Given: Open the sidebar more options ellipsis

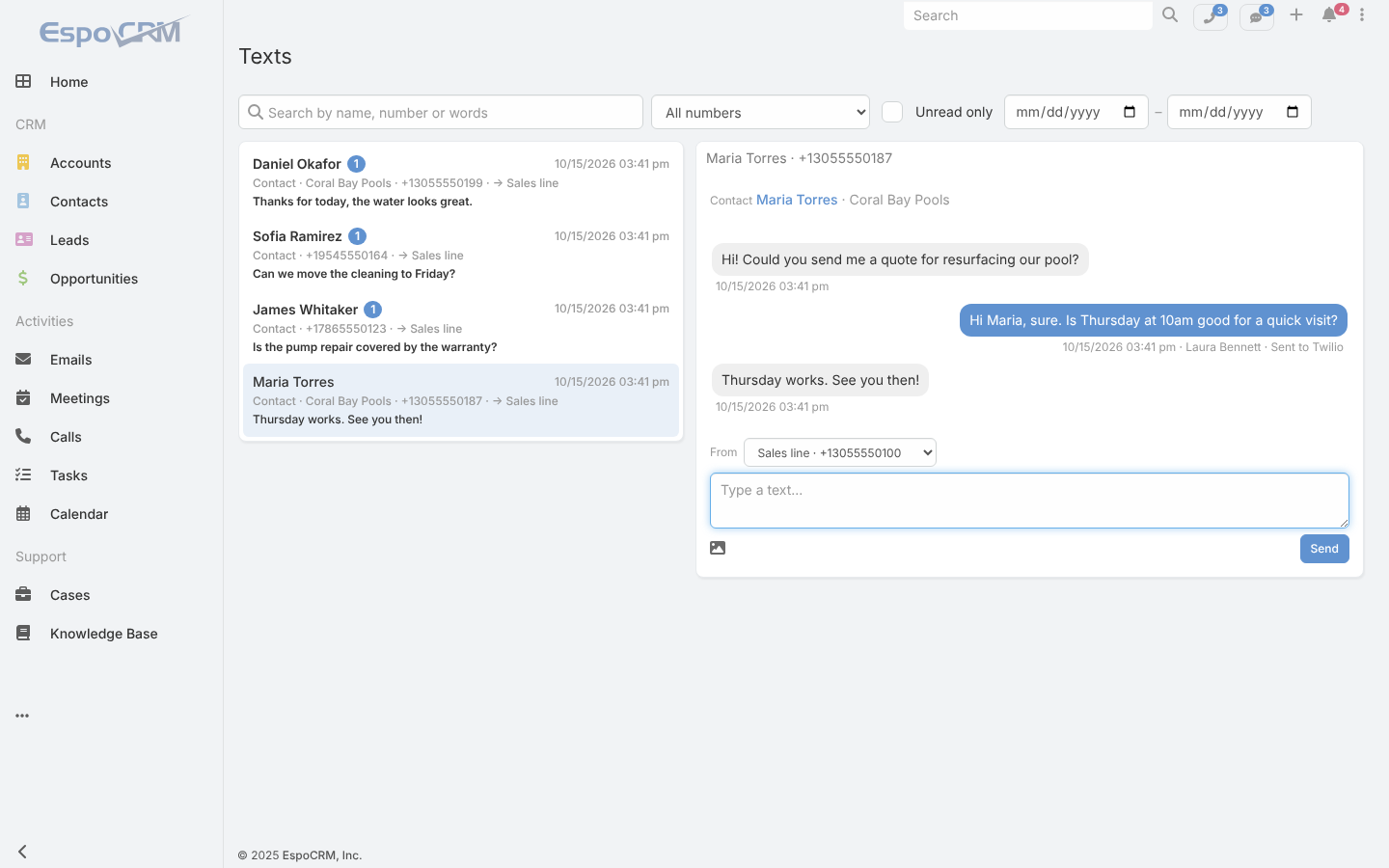Looking at the screenshot, I should (22, 716).
